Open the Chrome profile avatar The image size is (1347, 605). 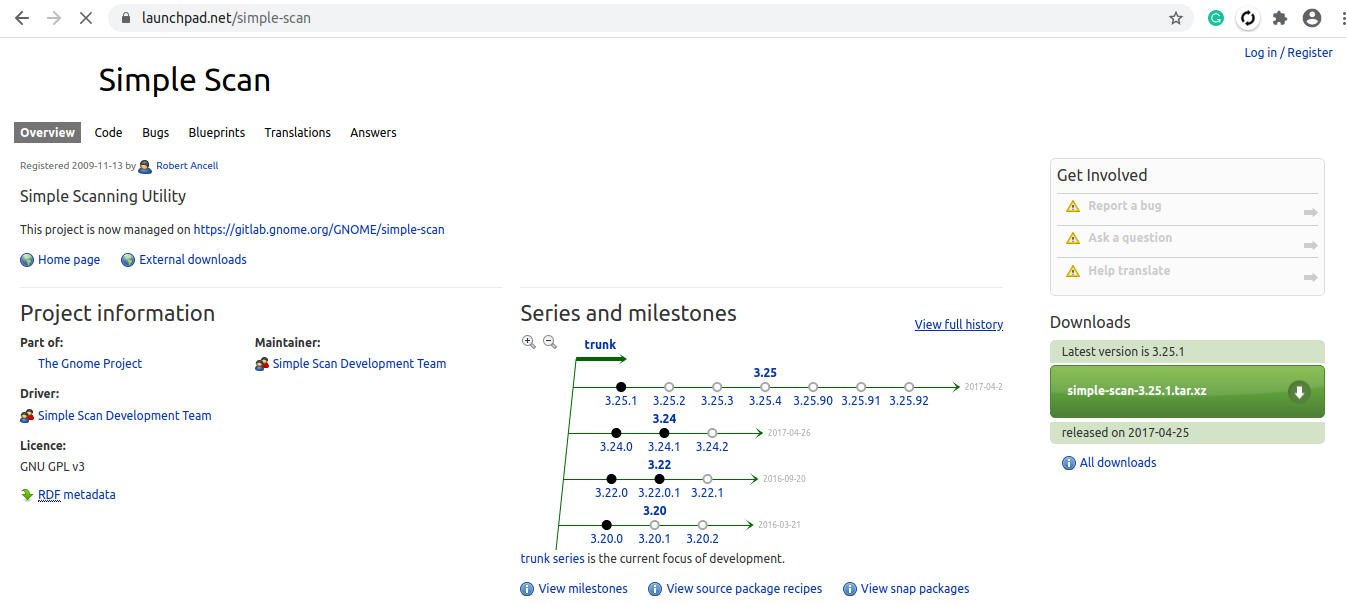tap(1311, 18)
